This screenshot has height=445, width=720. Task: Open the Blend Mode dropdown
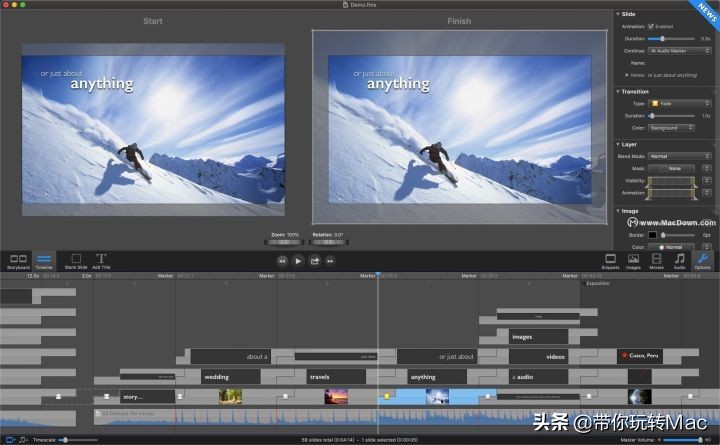click(680, 157)
